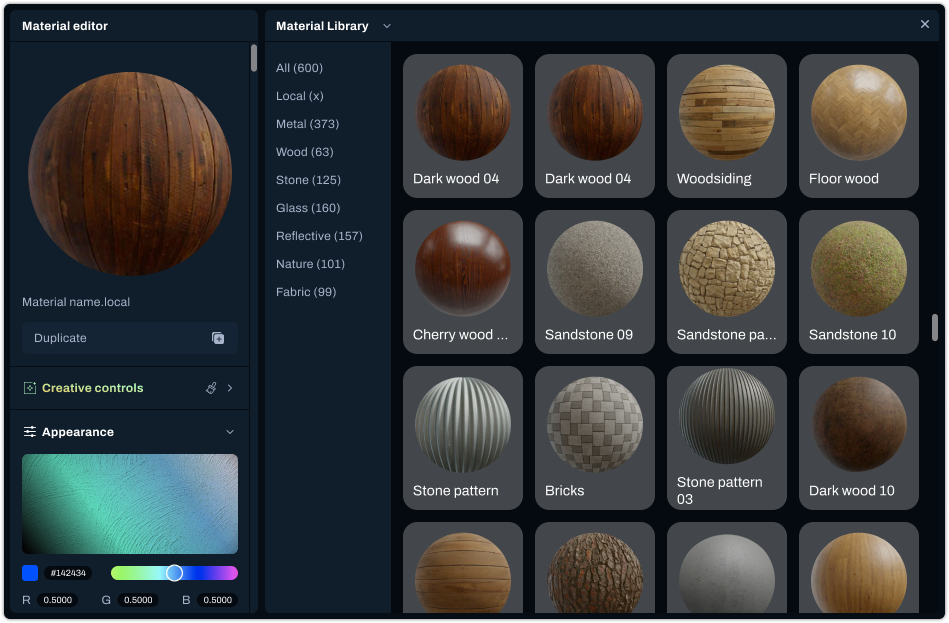Click the Creative controls brush icon
Image resolution: width=949 pixels, height=623 pixels.
coord(211,388)
